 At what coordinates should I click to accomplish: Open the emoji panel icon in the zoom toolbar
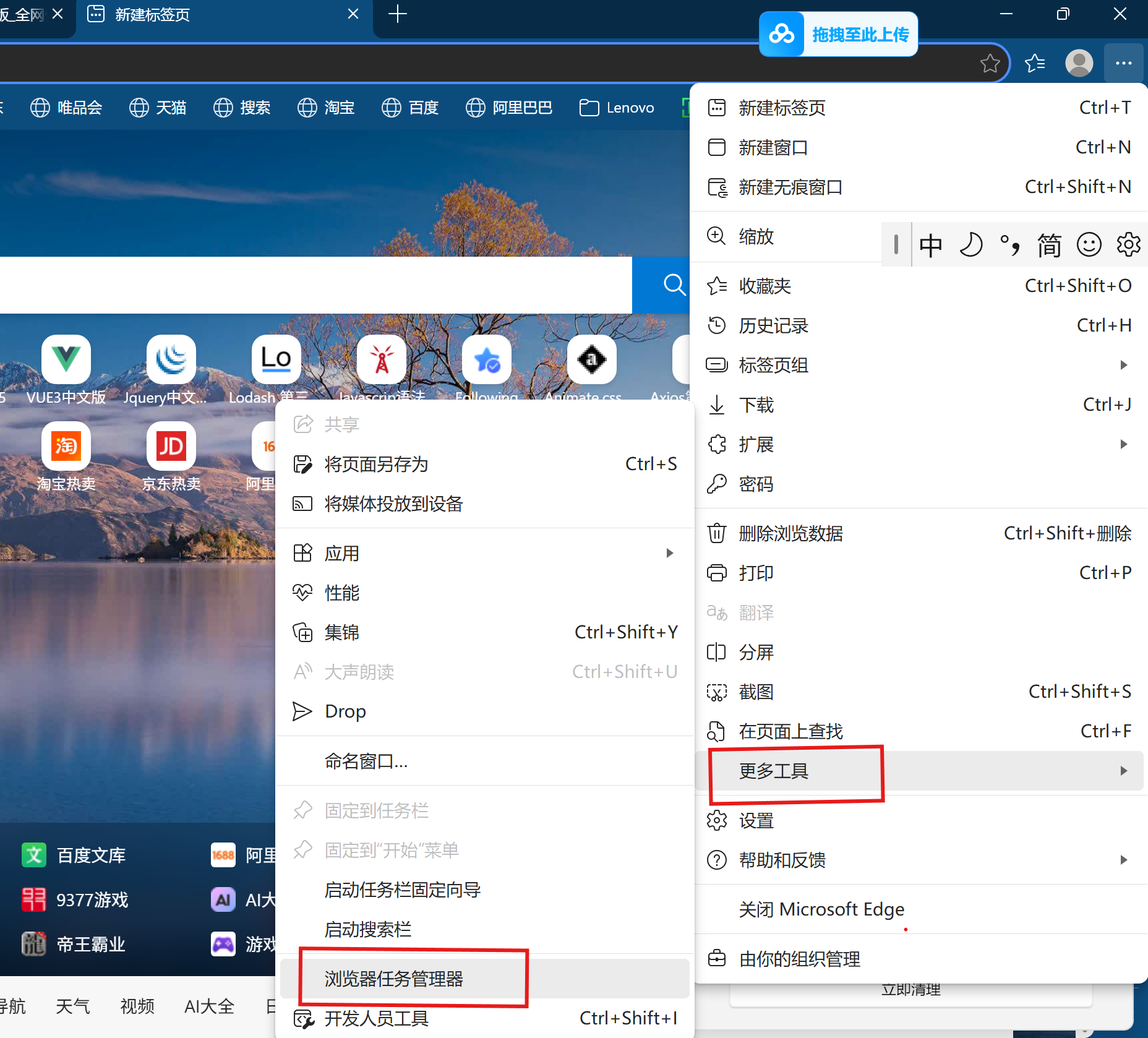pos(1089,244)
